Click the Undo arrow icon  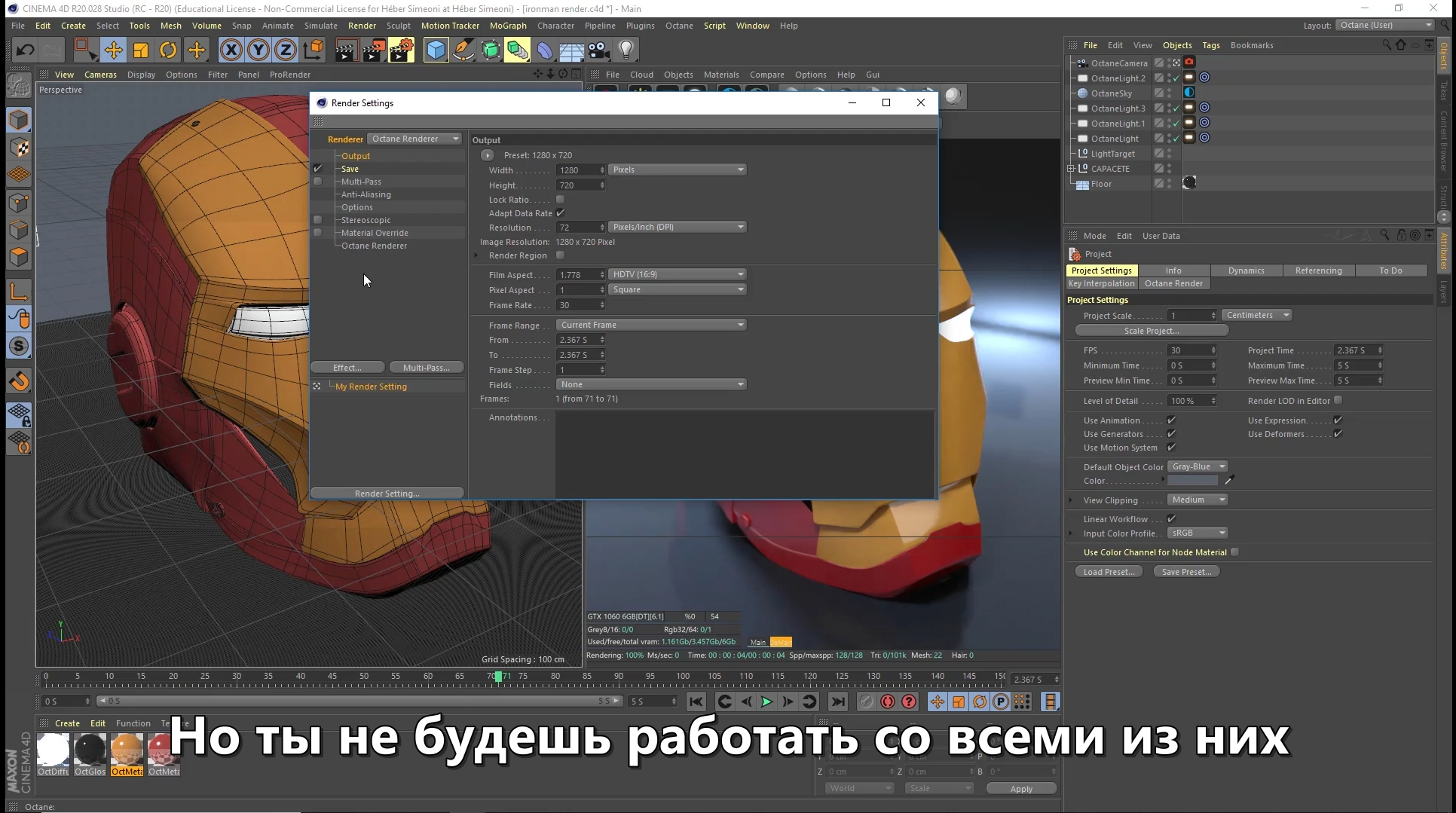coord(25,50)
